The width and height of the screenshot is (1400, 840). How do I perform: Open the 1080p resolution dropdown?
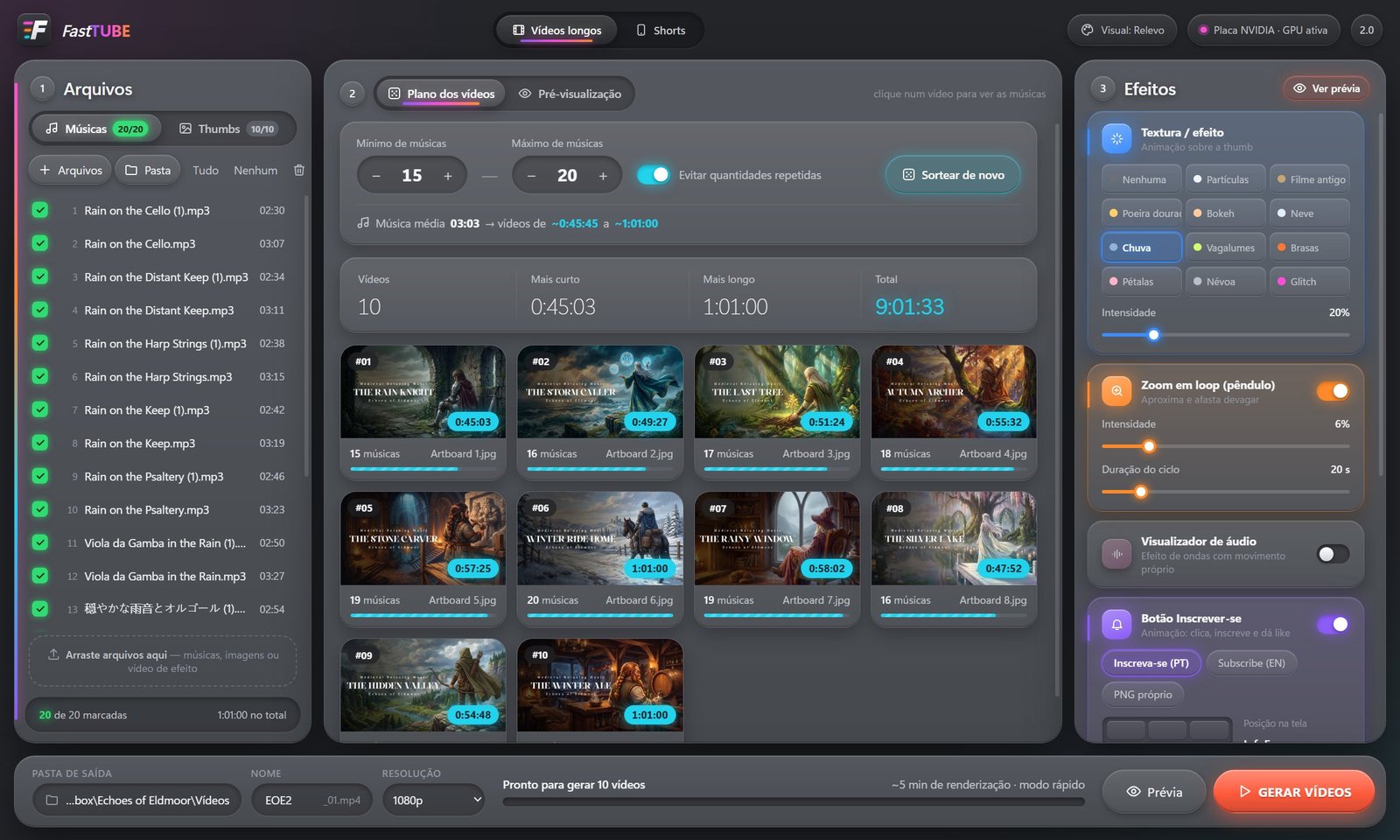(433, 800)
